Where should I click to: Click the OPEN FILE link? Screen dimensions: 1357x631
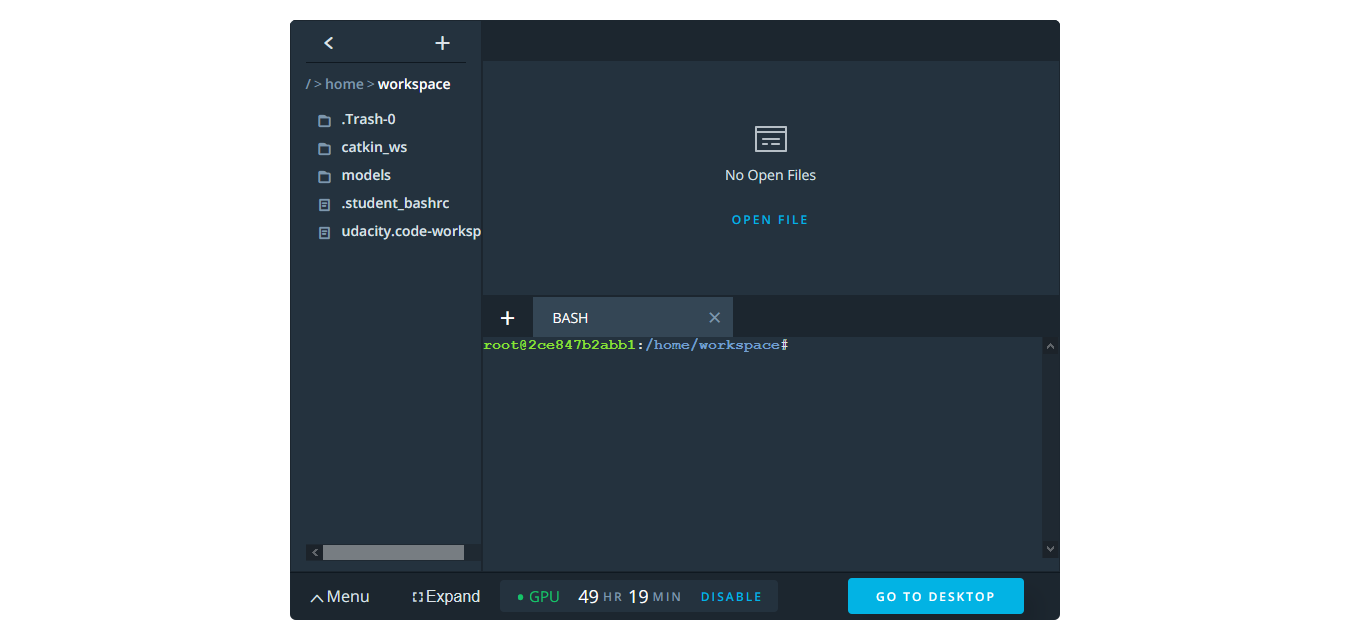click(770, 220)
